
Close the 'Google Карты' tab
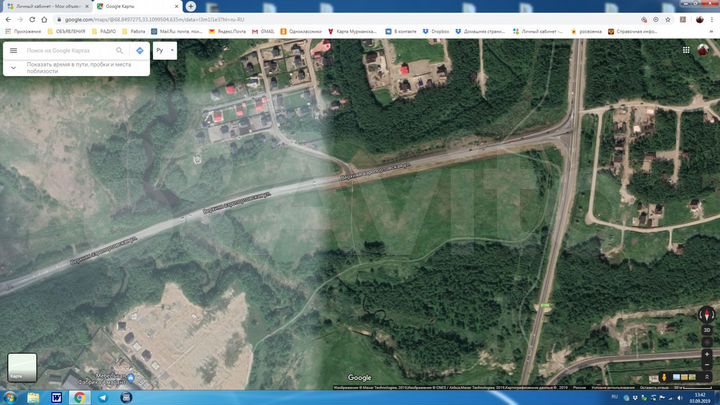tap(176, 6)
